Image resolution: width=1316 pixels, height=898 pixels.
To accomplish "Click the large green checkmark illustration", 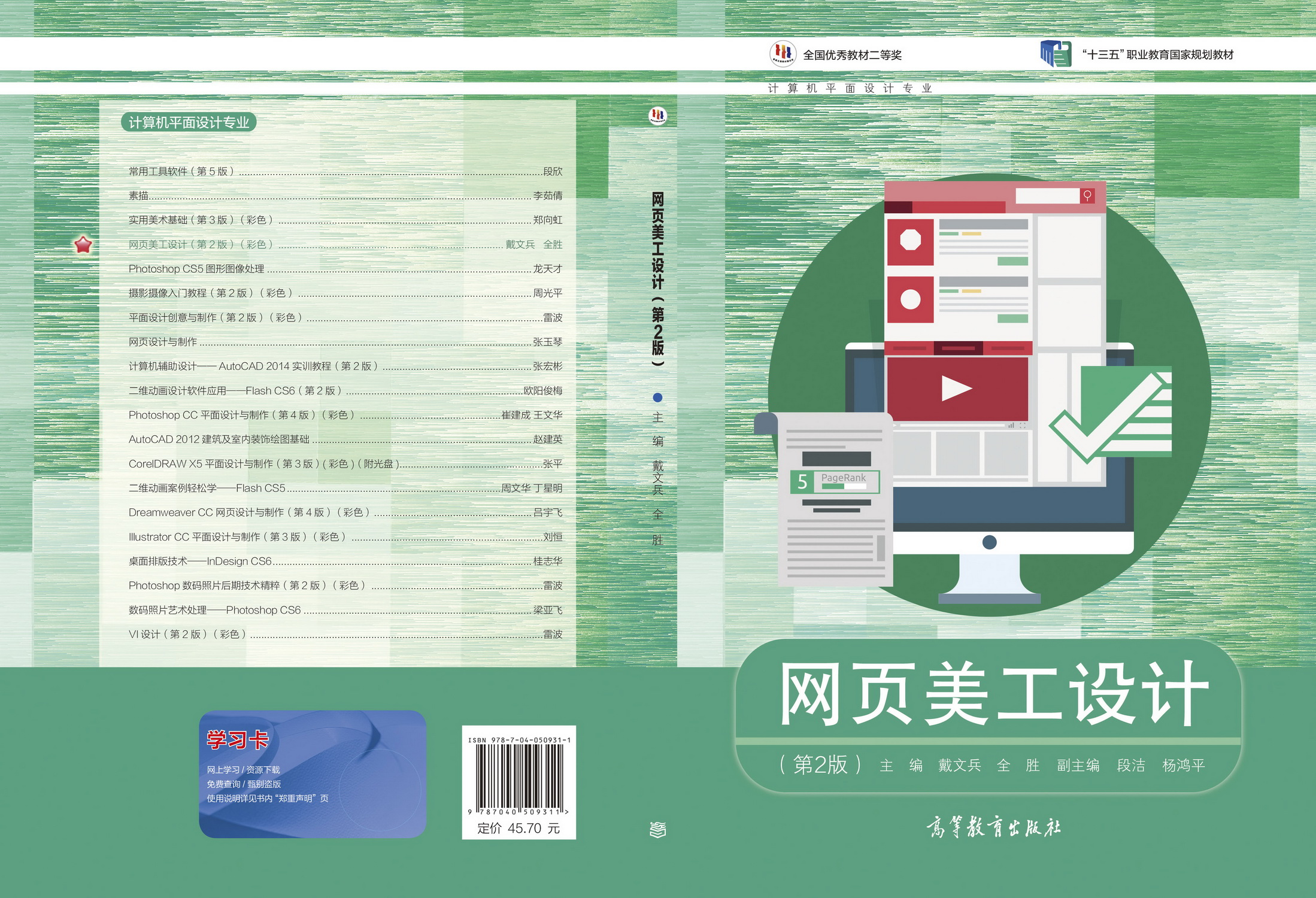I will tap(1111, 415).
